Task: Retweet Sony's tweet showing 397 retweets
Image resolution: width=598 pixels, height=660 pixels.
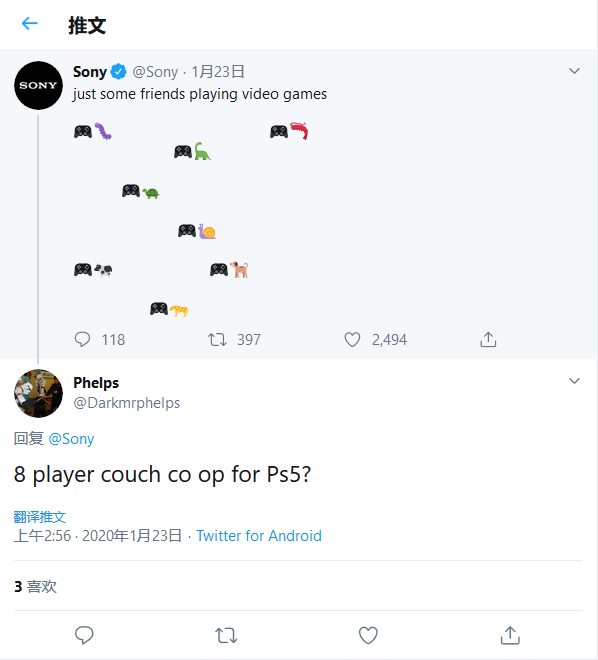Action: 217,339
